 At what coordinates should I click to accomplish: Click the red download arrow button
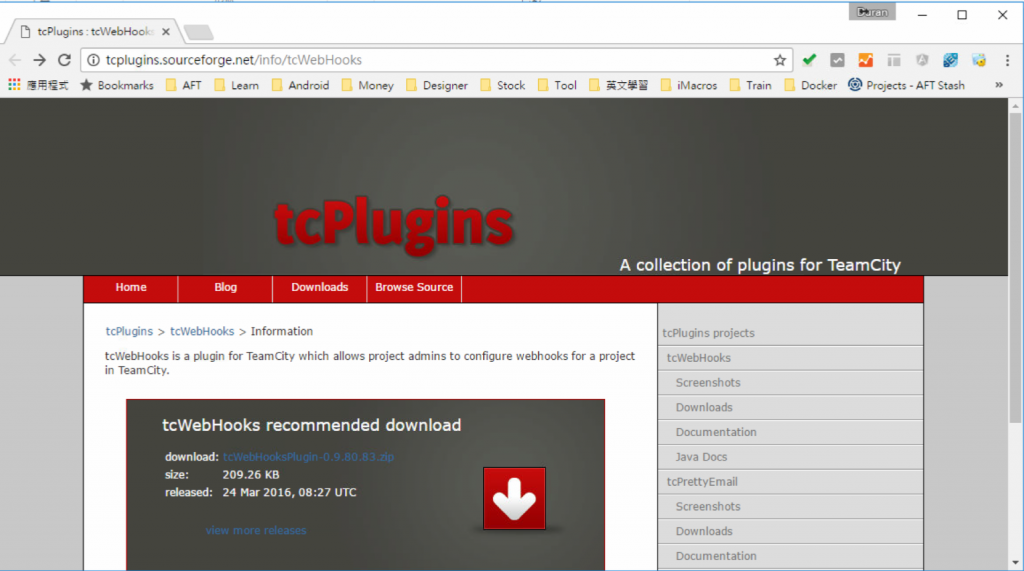514,498
